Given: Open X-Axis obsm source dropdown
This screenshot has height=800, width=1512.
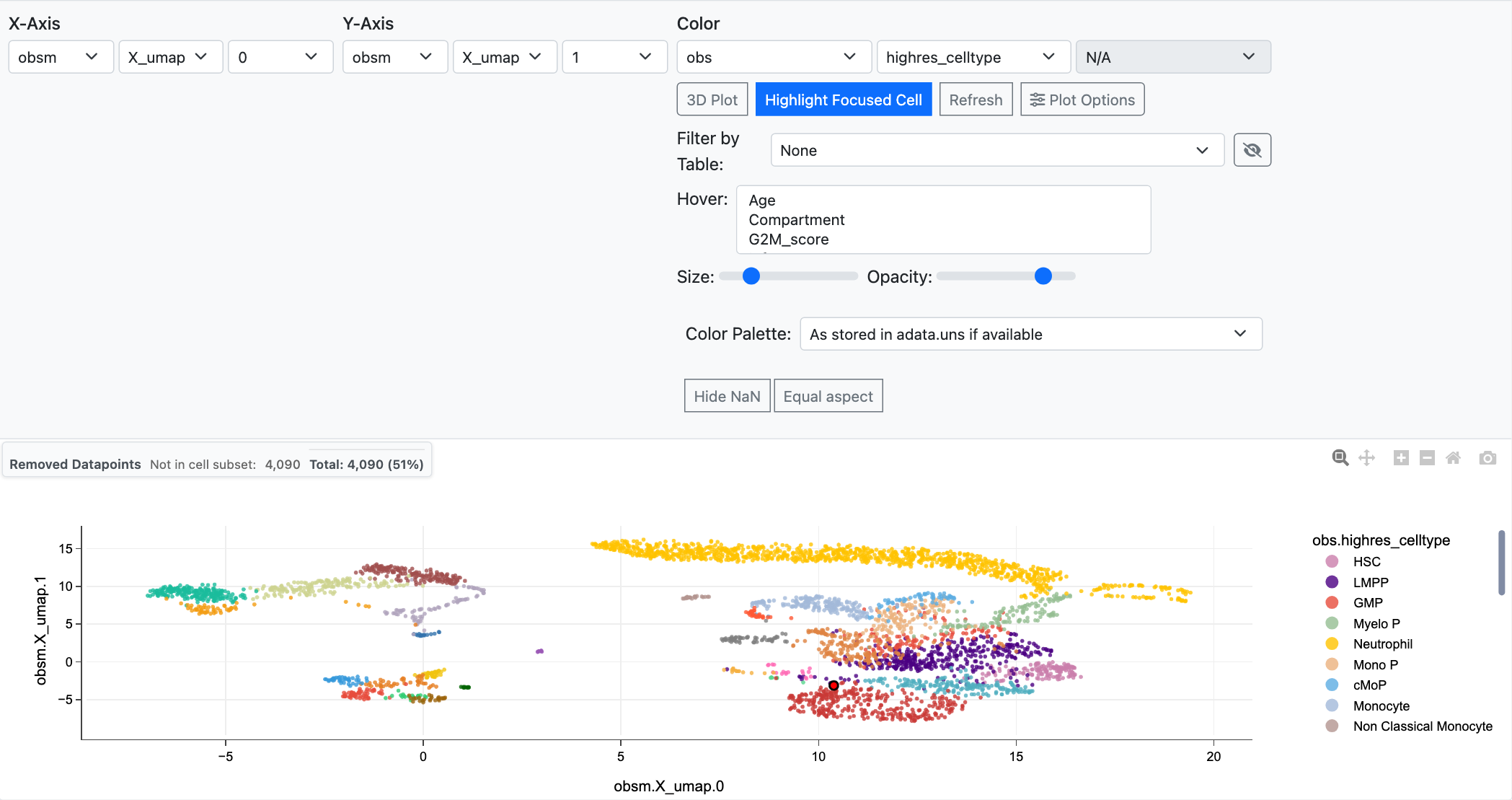Looking at the screenshot, I should click(x=61, y=57).
